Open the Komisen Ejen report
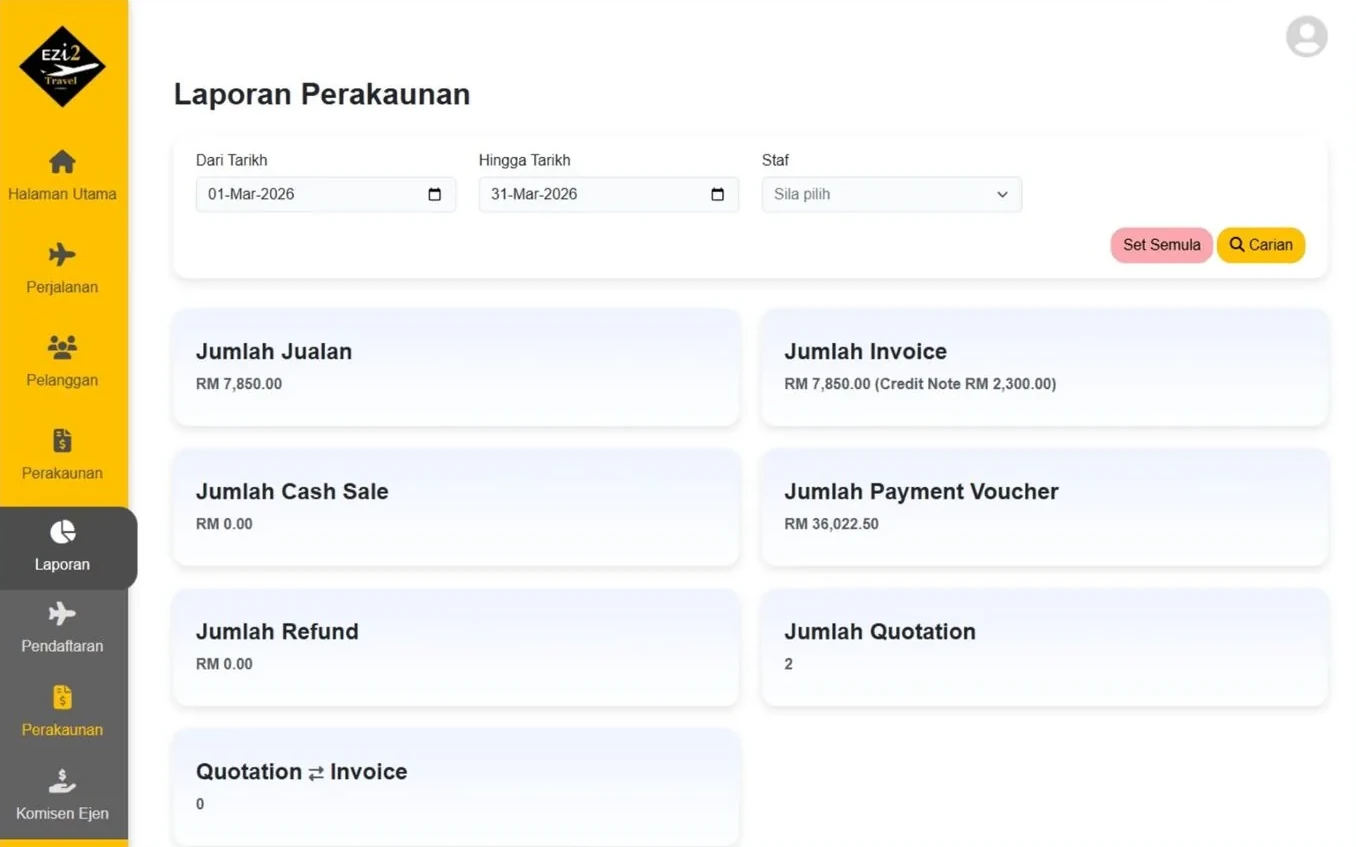1356x847 pixels. 62,796
